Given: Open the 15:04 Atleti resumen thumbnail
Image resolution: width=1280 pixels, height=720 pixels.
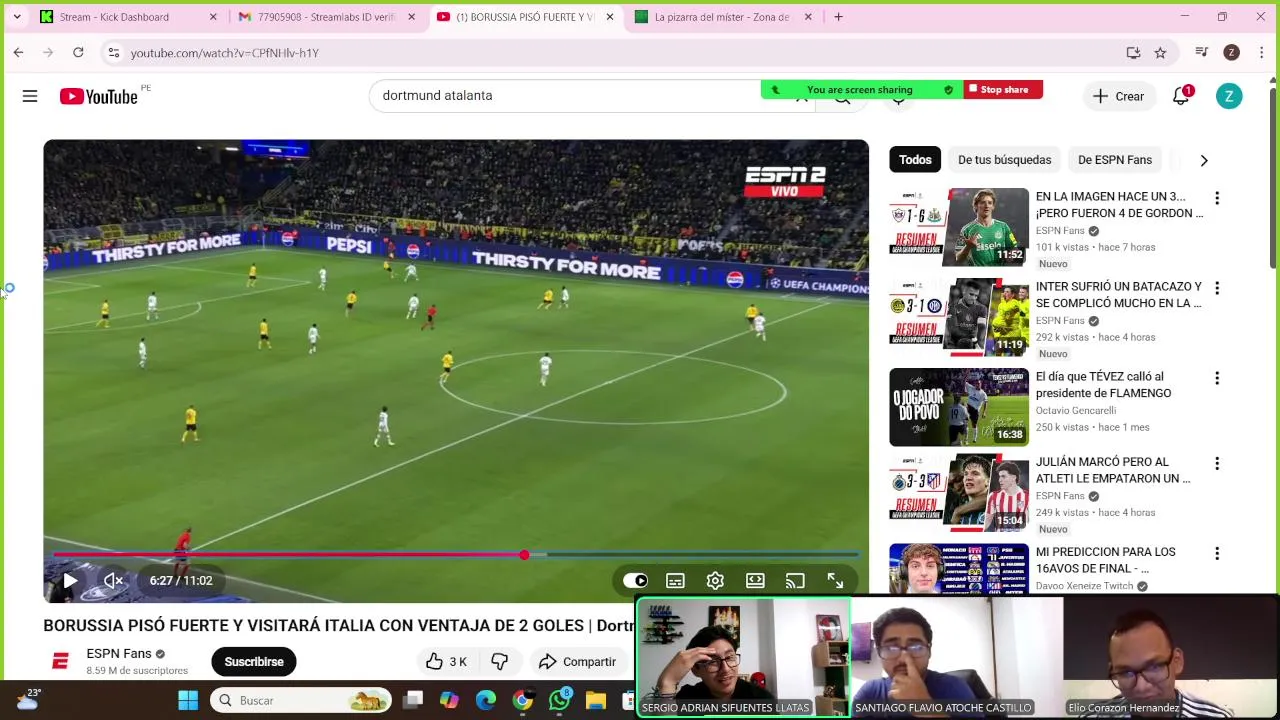Looking at the screenshot, I should (x=958, y=492).
